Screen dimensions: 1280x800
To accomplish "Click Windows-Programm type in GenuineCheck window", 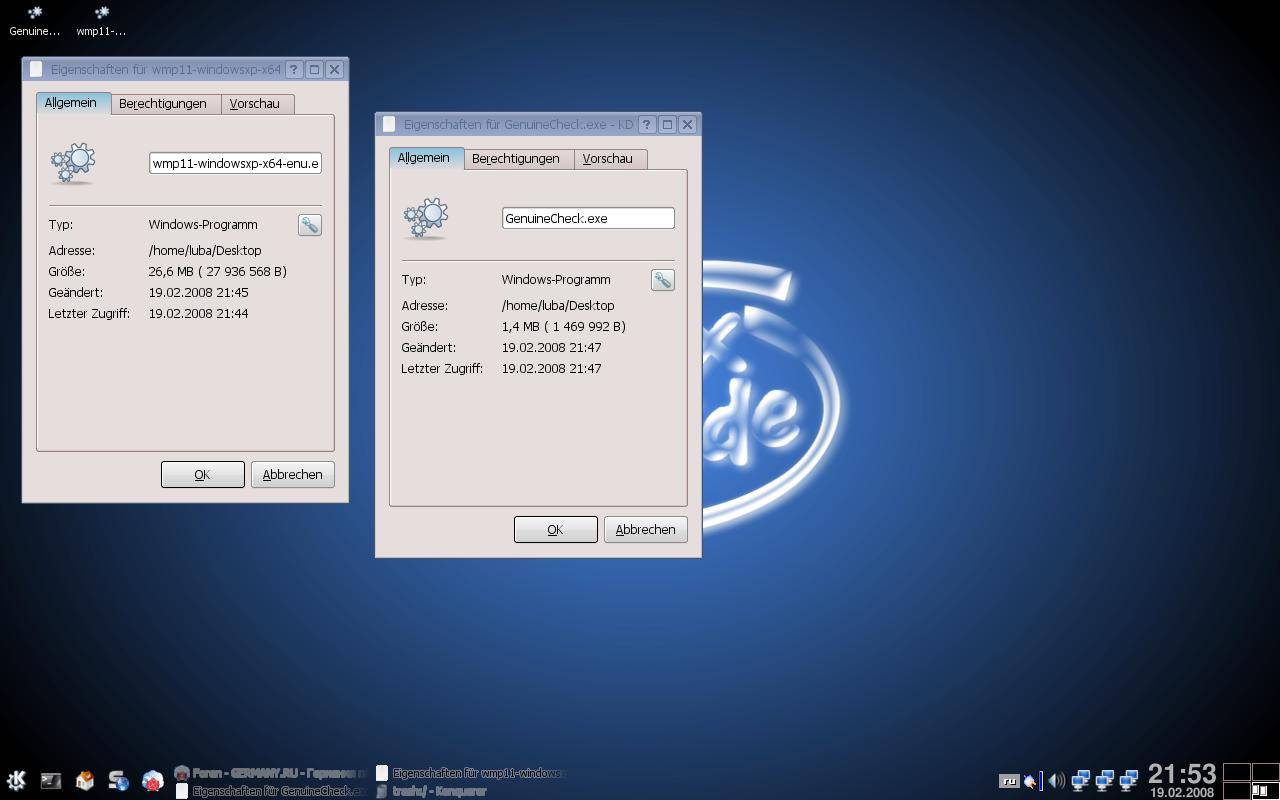I will 556,280.
